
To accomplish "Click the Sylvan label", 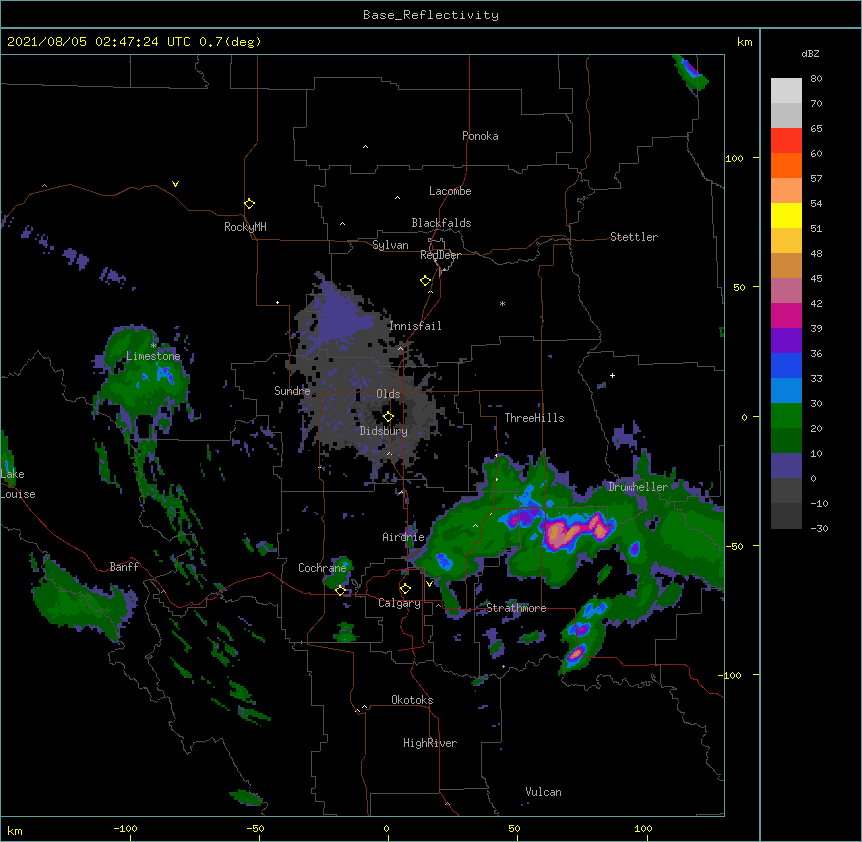I will [390, 245].
